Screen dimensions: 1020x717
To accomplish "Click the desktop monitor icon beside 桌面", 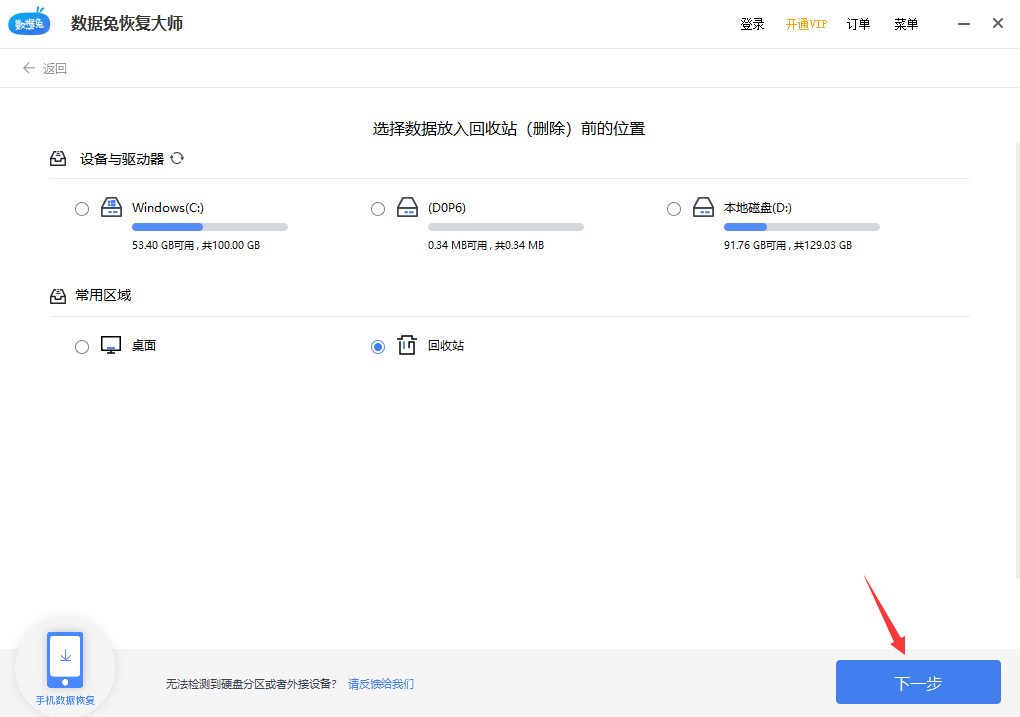I will (x=110, y=344).
